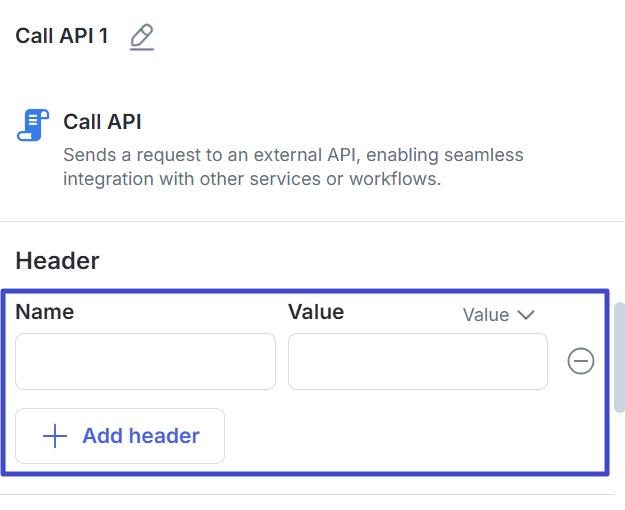The height and width of the screenshot is (510, 625).
Task: Click the grey Value text in the type selector
Action: click(x=486, y=315)
